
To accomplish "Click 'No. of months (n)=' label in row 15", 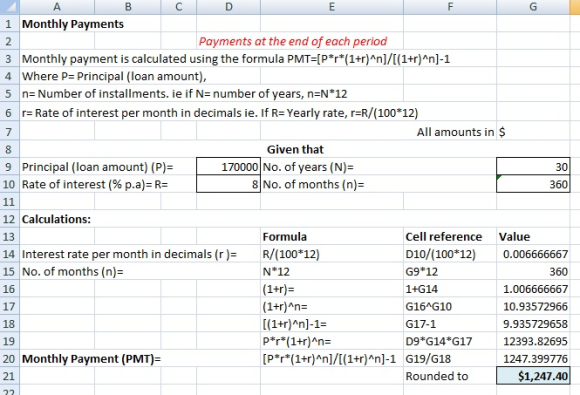I will [x=72, y=272].
